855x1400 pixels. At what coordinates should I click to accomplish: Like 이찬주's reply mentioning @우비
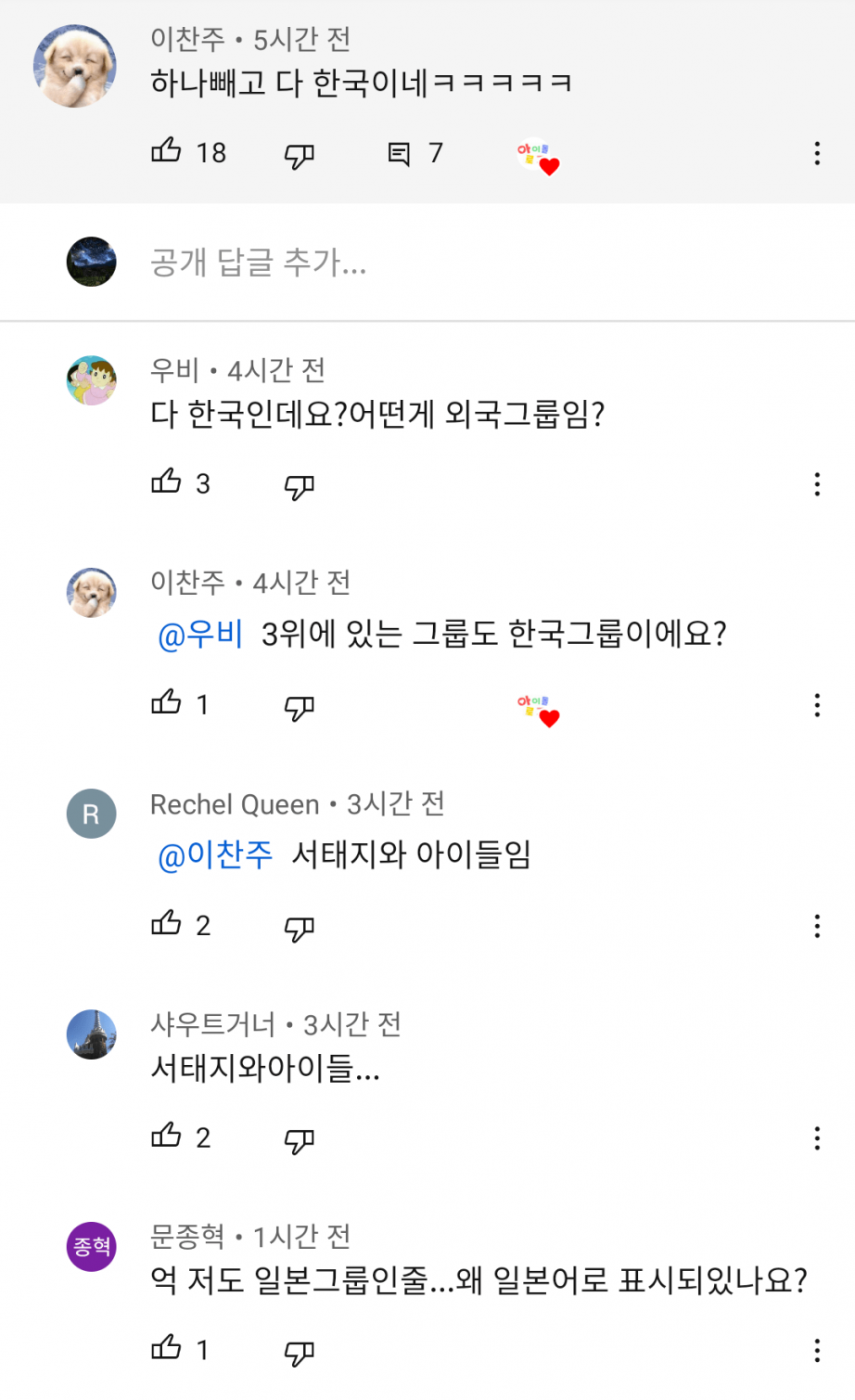click(x=167, y=703)
